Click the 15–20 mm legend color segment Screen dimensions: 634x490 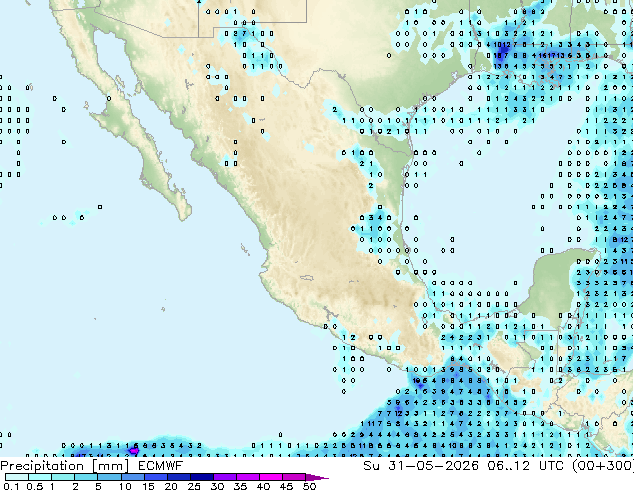click(x=156, y=477)
